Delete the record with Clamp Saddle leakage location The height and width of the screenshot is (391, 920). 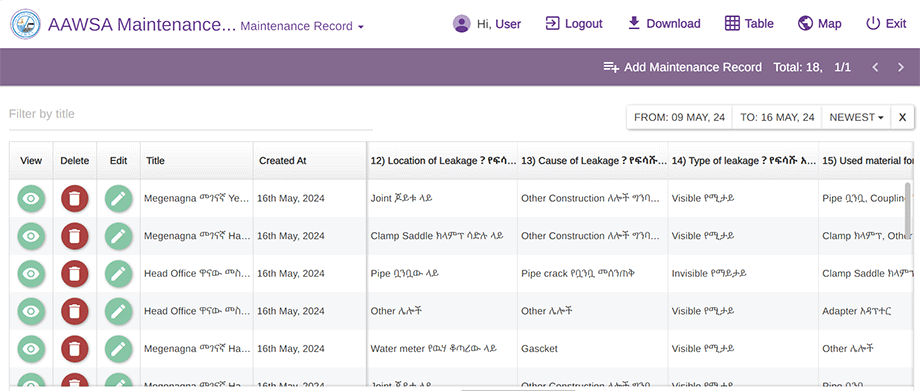coord(75,236)
